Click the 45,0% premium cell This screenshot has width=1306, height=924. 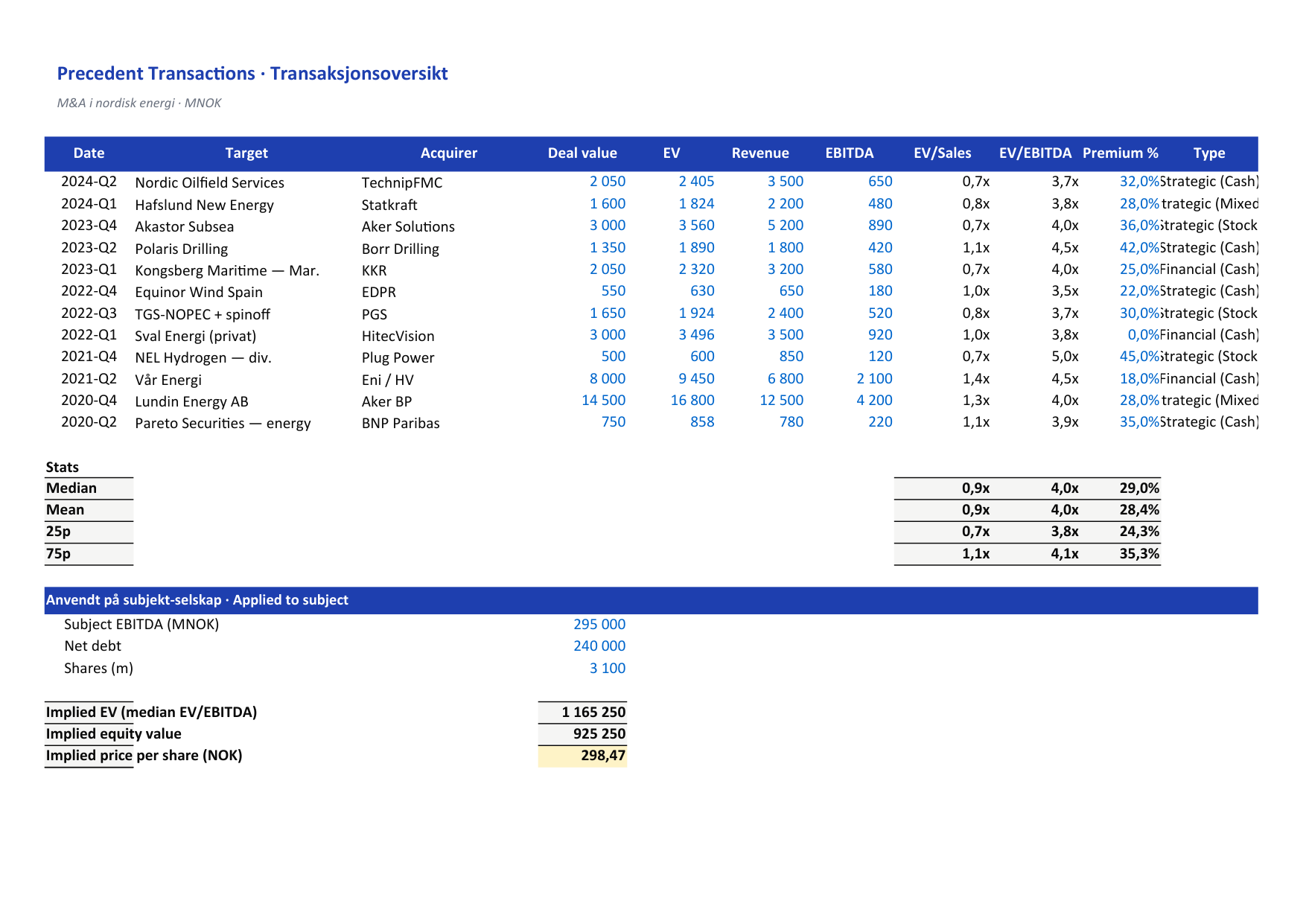click(x=1140, y=356)
